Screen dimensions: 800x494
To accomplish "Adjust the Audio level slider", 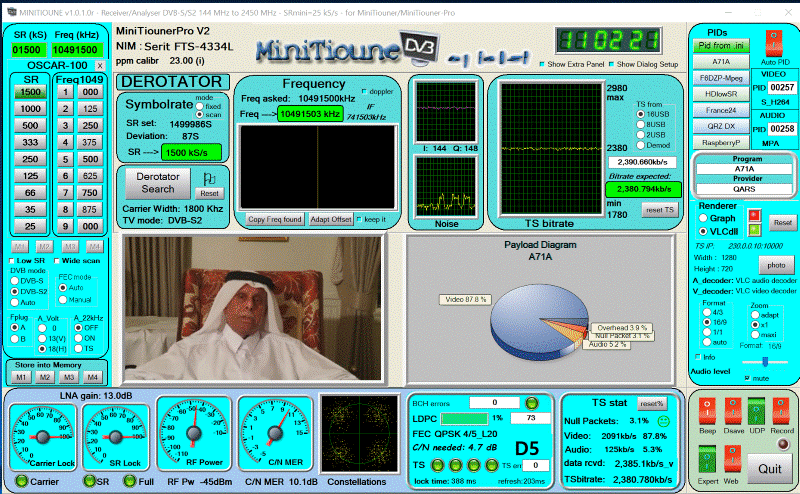I will coord(765,362).
